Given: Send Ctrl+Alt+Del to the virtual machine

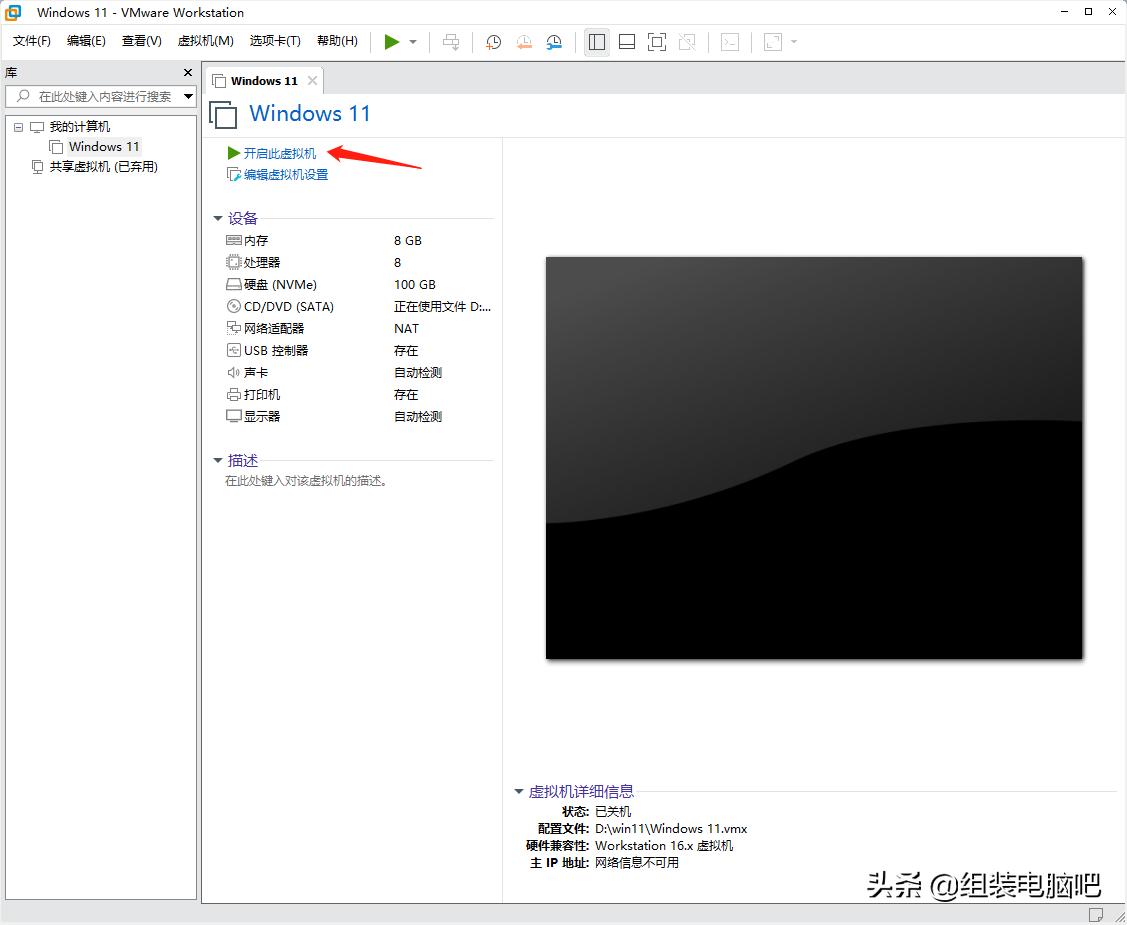Looking at the screenshot, I should point(451,41).
